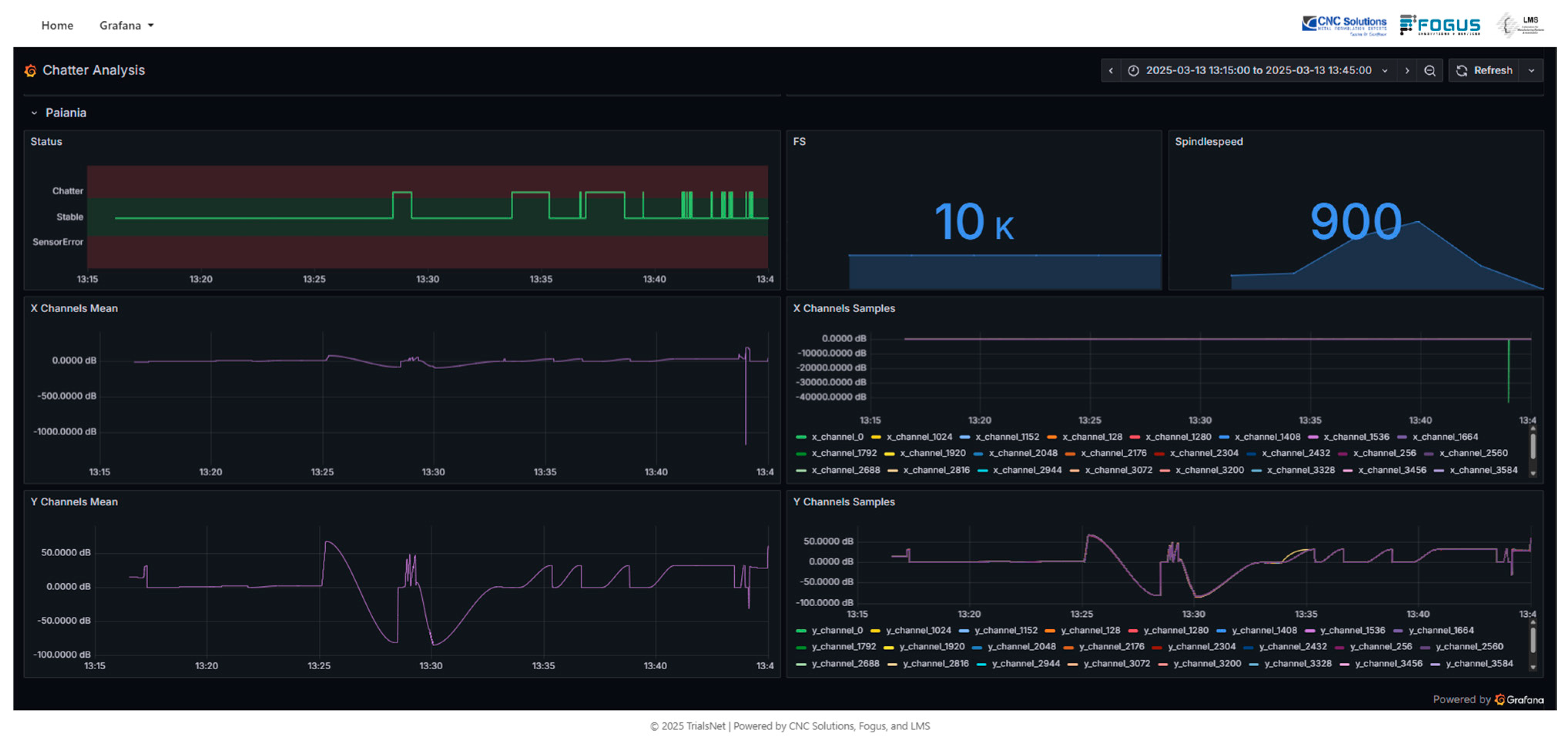Collapse the Paiania row section
Viewport: 1568px width, 739px height.
coord(35,113)
